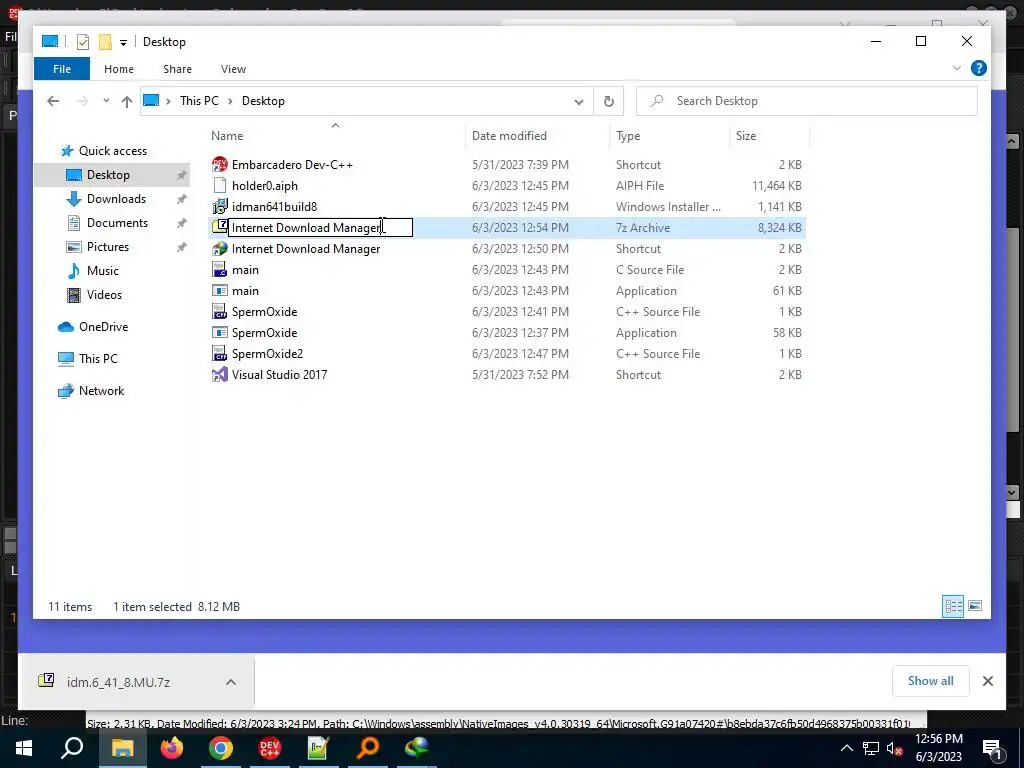Open idm.6_41_8.MU.7z download item

pyautogui.click(x=118, y=682)
